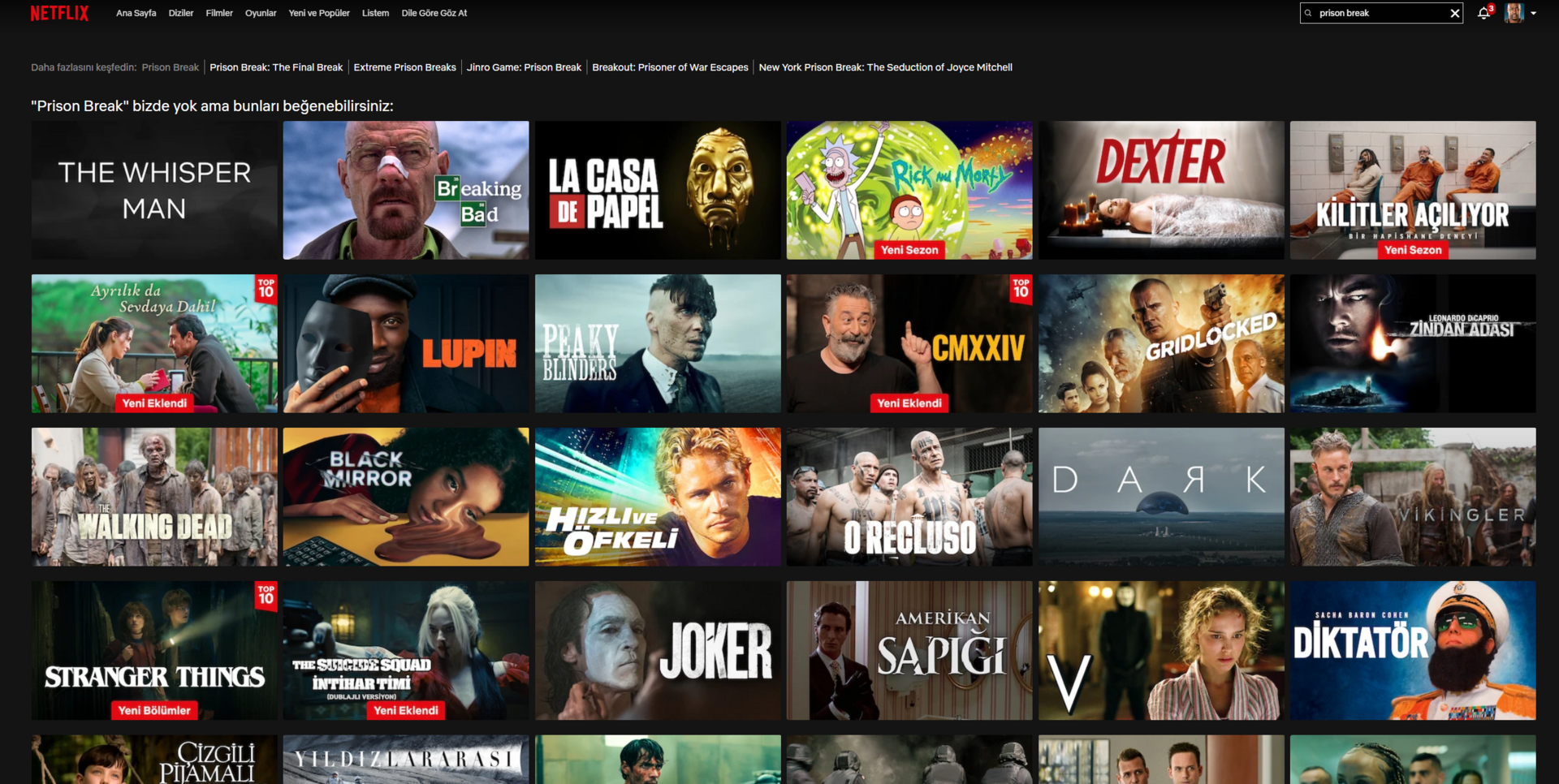Select Breakout: Prisoner of War Escapes link
Image resolution: width=1559 pixels, height=784 pixels.
[x=670, y=67]
